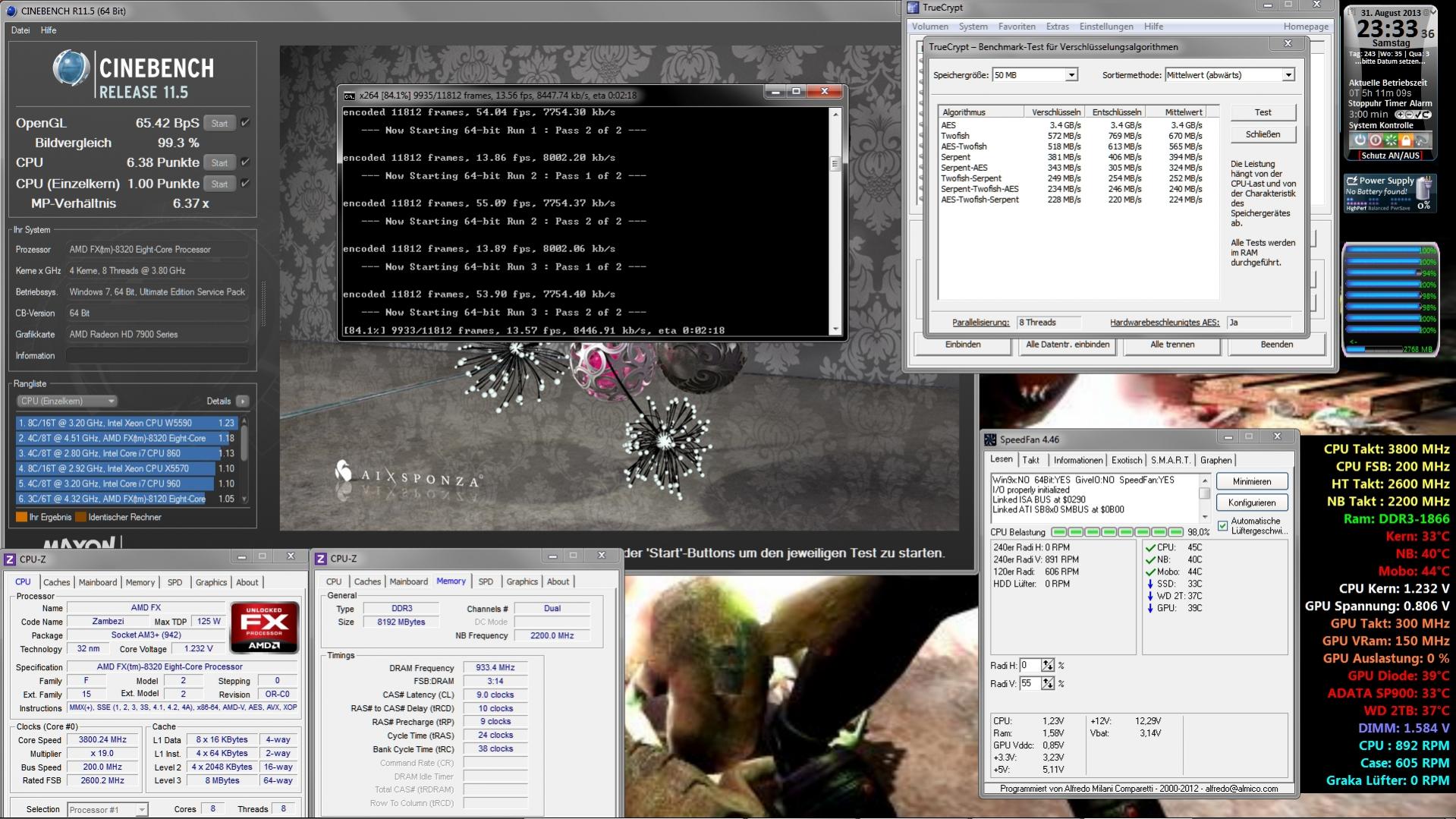Open the SPD tab in the CPU-Z Memory window
This screenshot has width=1456, height=819.
click(x=486, y=581)
